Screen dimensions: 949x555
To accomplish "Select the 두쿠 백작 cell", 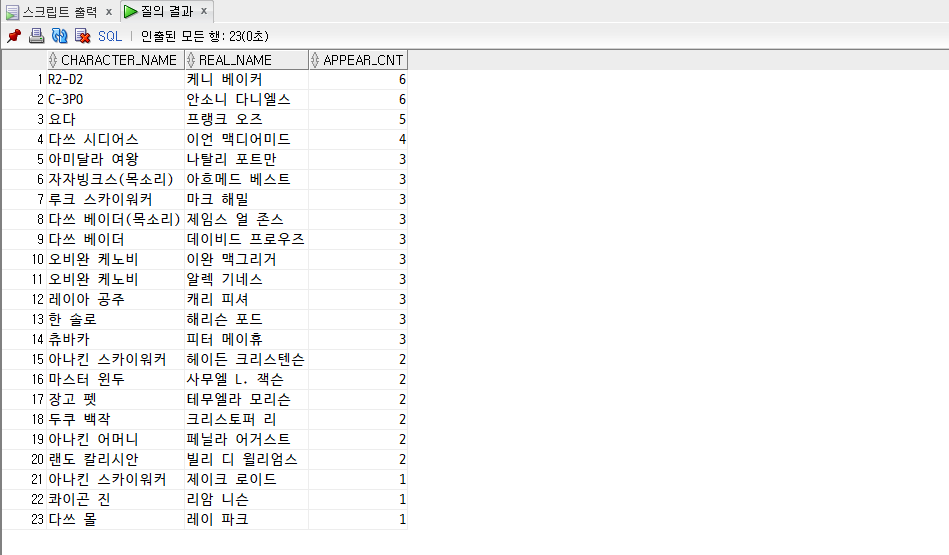I will pos(116,419).
